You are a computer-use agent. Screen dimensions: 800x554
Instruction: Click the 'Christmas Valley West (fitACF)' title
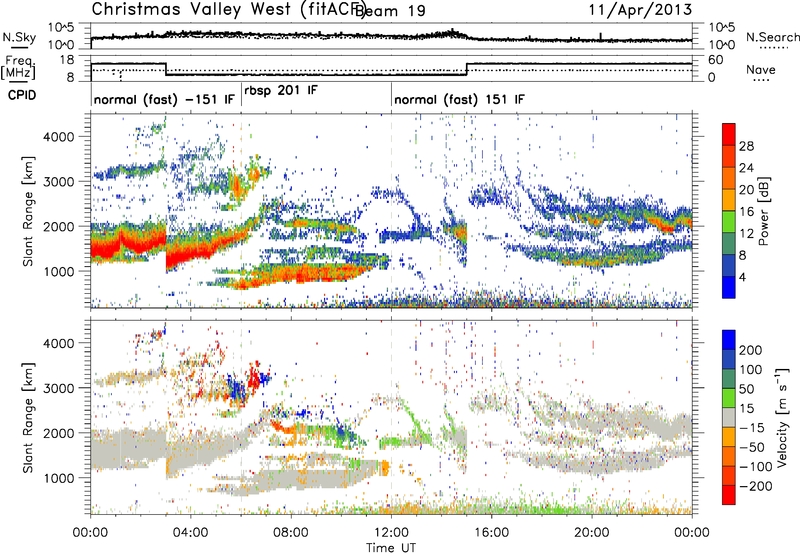[x=229, y=9]
